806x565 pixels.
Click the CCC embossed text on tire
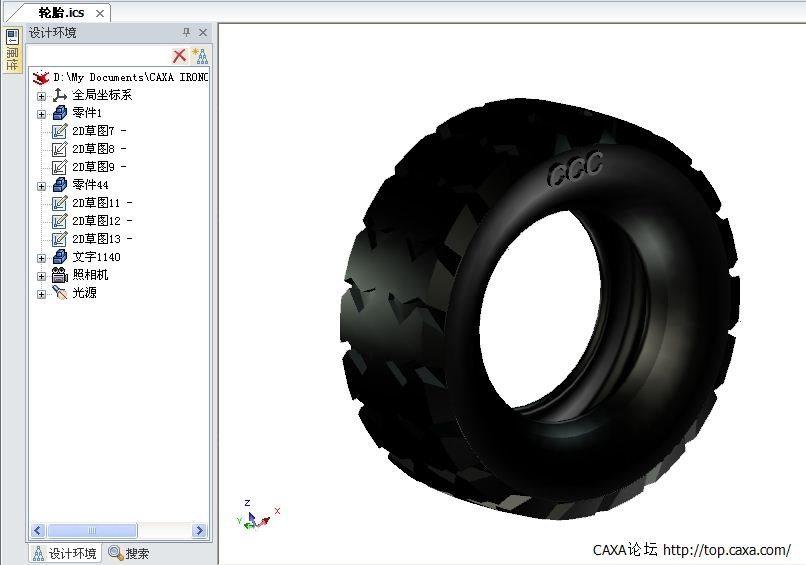[575, 168]
